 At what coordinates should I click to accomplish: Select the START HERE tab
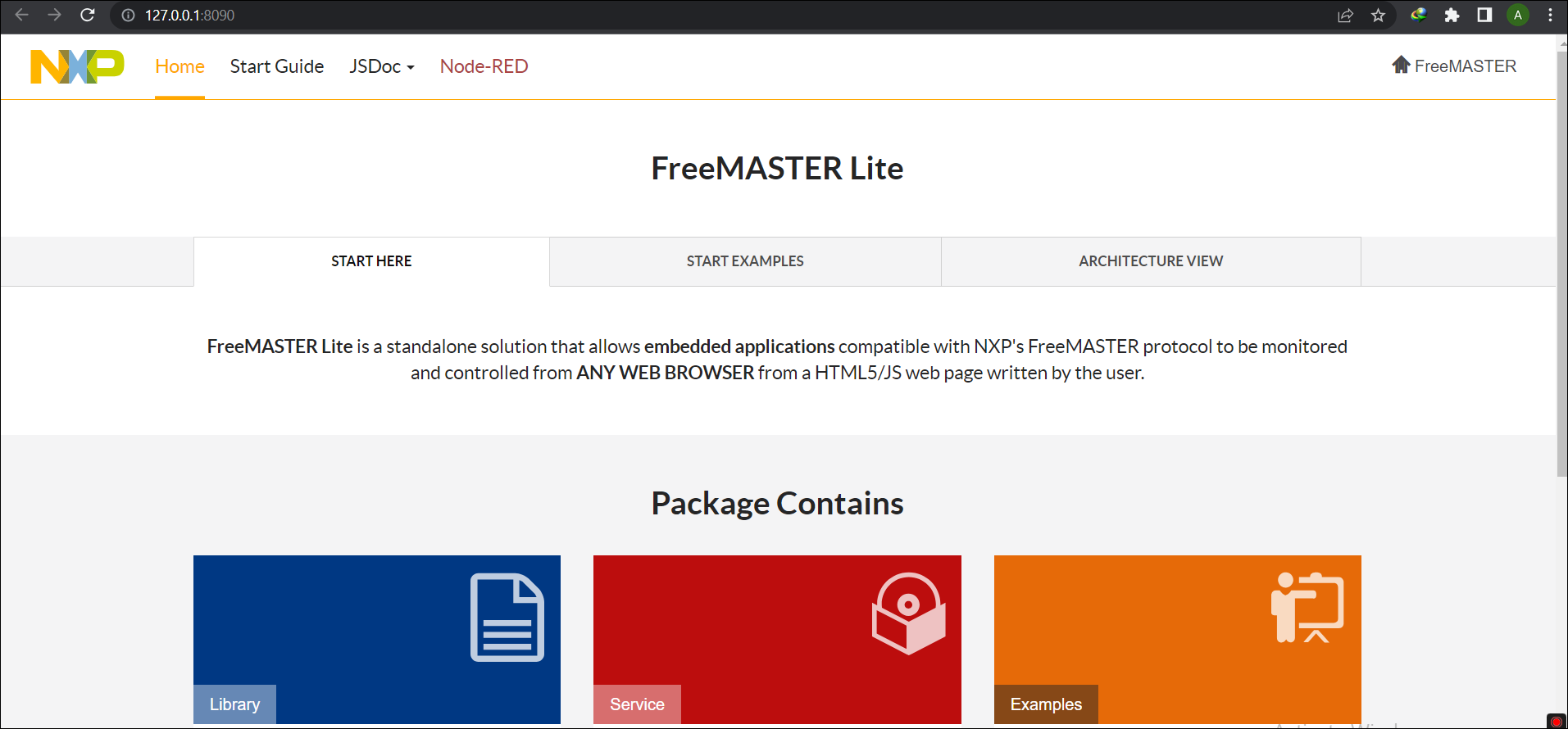(371, 261)
